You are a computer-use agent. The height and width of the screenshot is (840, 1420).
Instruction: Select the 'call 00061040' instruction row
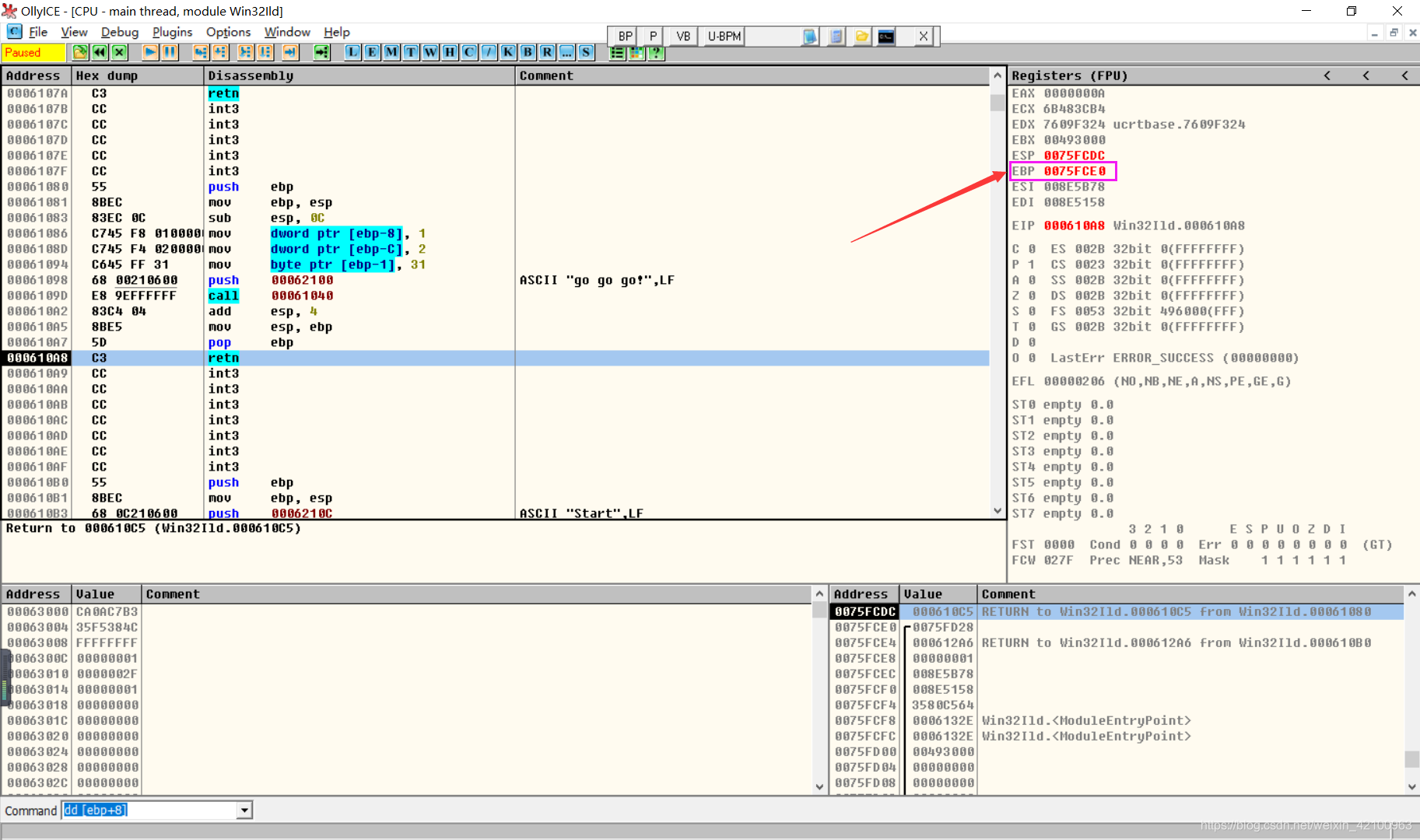coord(496,296)
